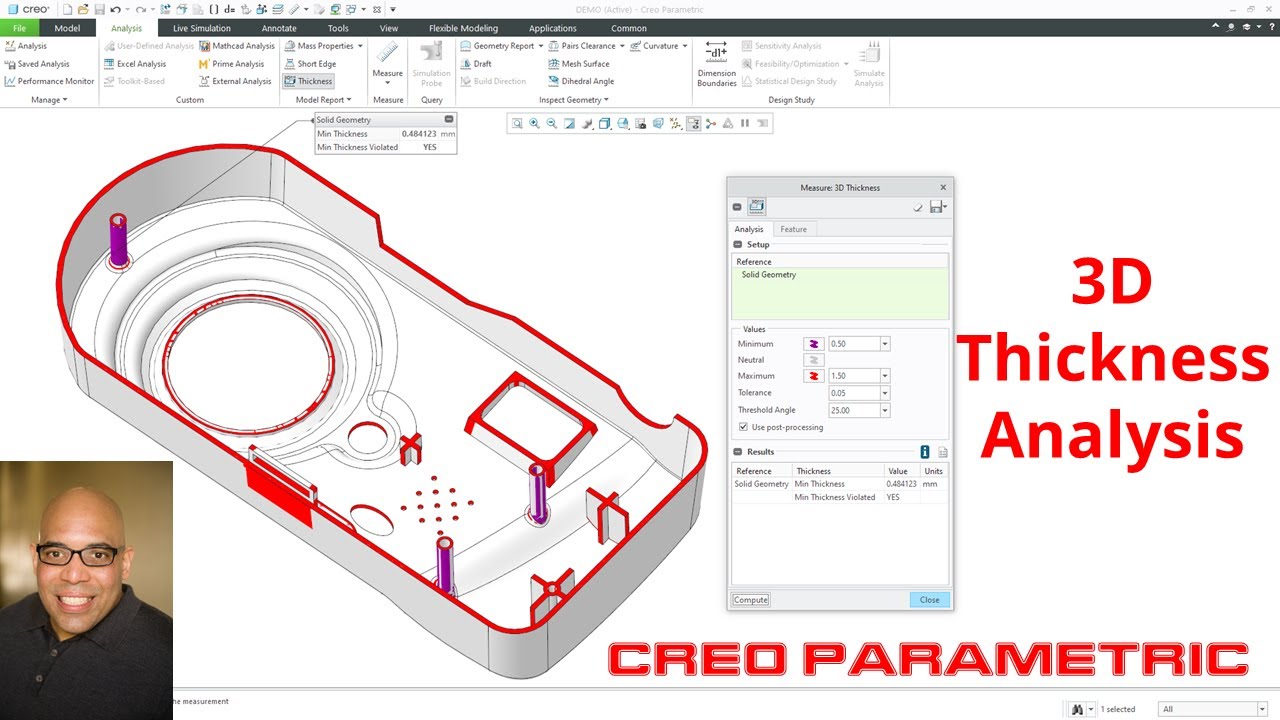
Task: Click the Repaint icon in graphics toolbar
Action: coord(569,123)
